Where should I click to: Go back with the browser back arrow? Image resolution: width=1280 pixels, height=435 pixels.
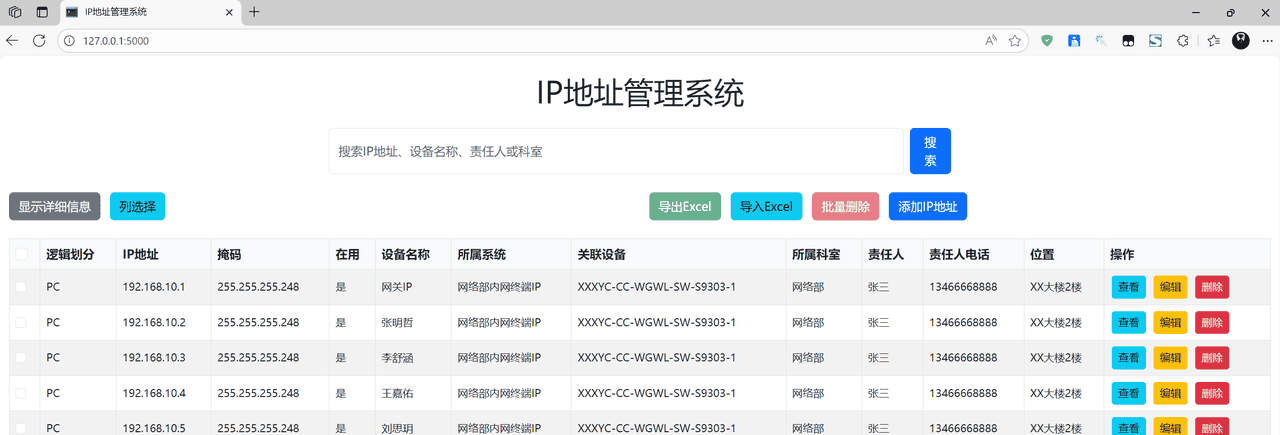click(x=12, y=41)
